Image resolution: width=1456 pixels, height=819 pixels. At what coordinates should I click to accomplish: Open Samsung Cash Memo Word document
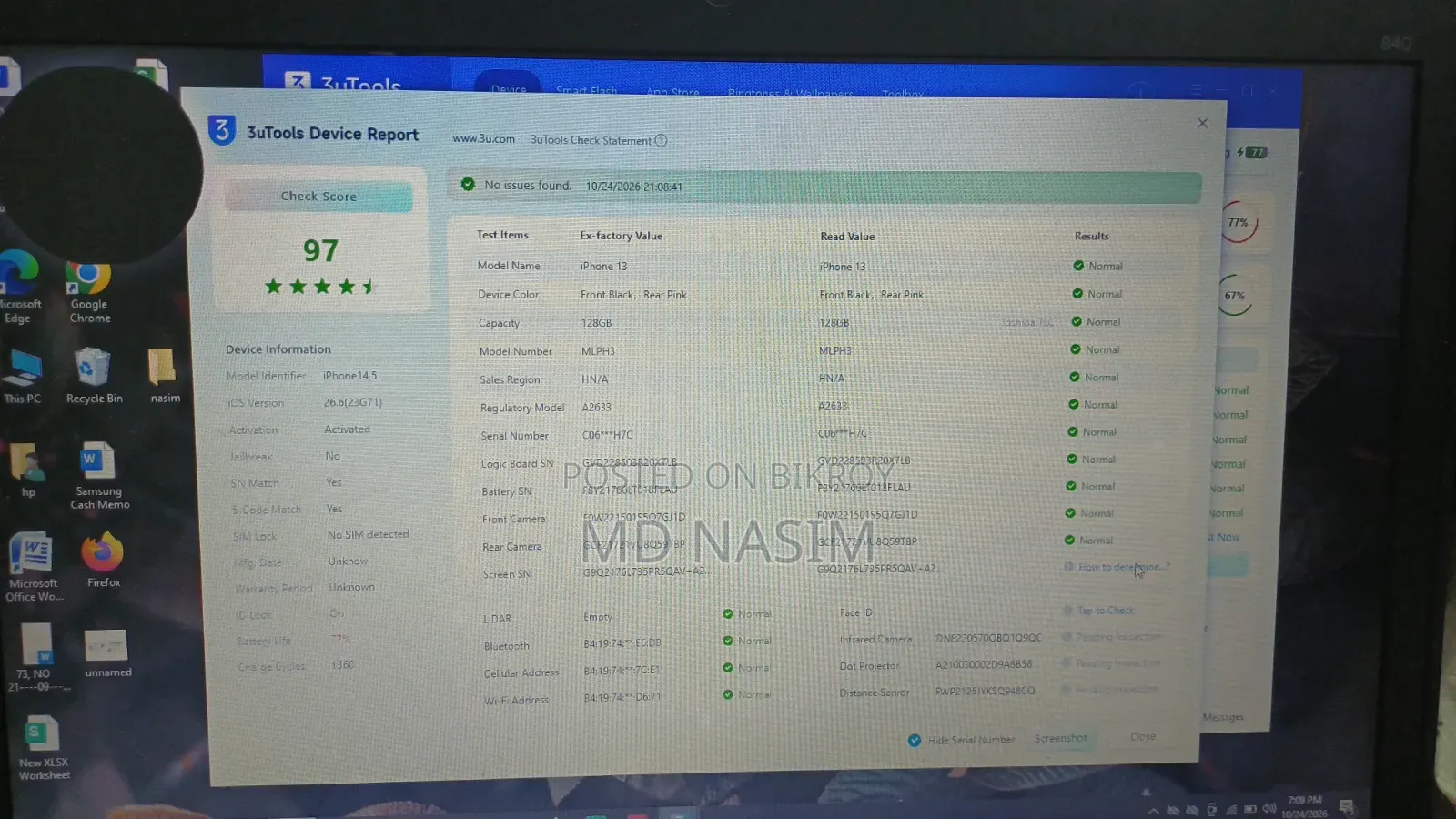99,475
